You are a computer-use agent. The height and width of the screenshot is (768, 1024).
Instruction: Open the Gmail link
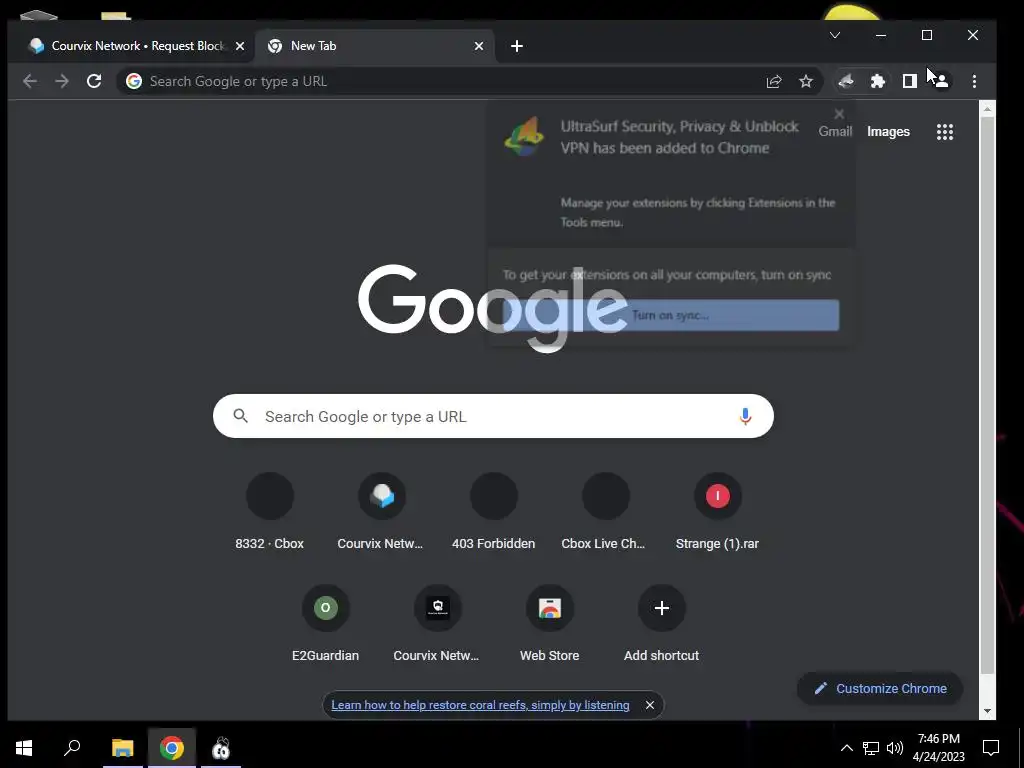coord(835,131)
